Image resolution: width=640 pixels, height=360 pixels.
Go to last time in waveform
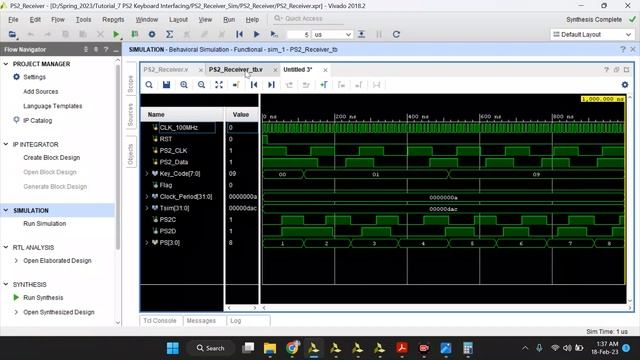click(271, 84)
